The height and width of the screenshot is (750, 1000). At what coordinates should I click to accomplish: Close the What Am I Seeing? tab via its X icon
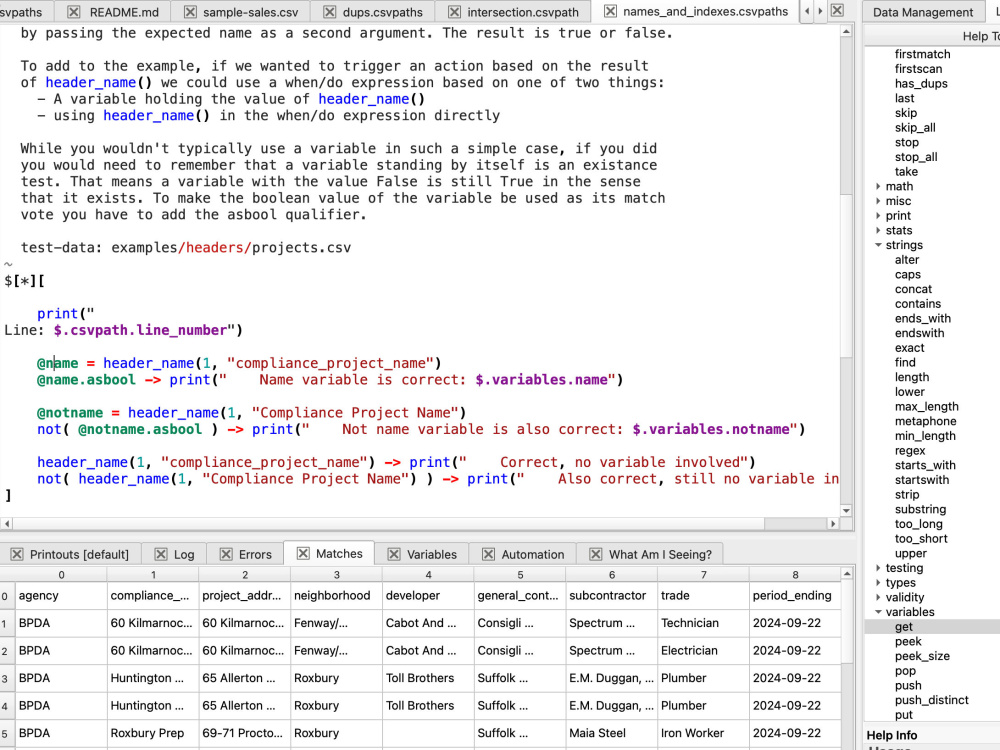coord(596,554)
